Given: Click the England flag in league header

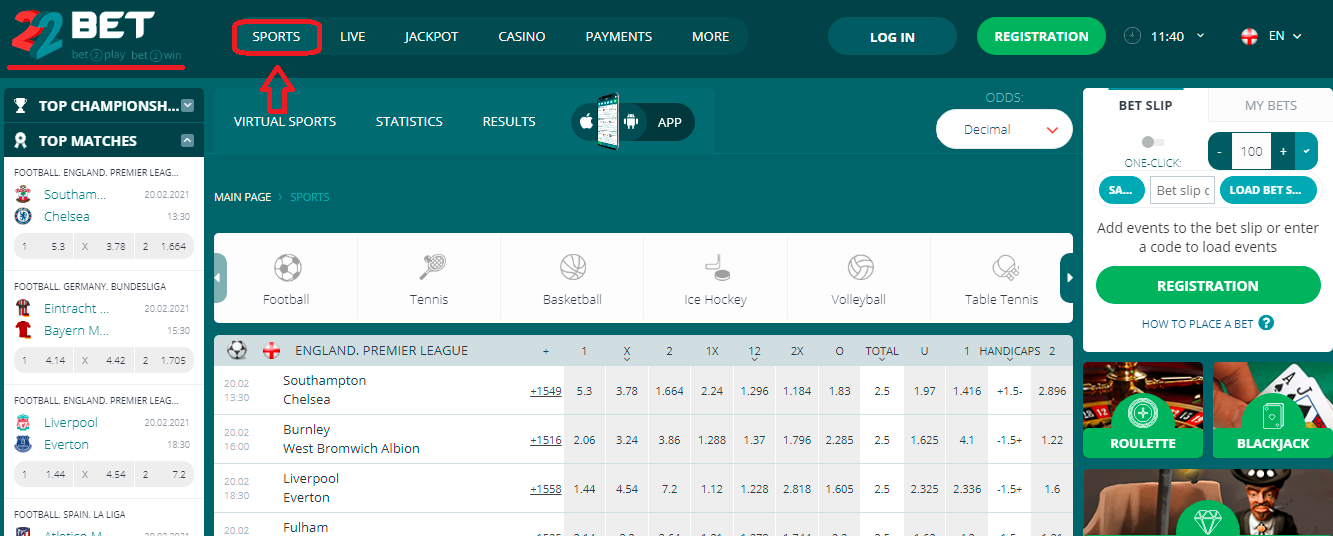Looking at the screenshot, I should point(271,351).
